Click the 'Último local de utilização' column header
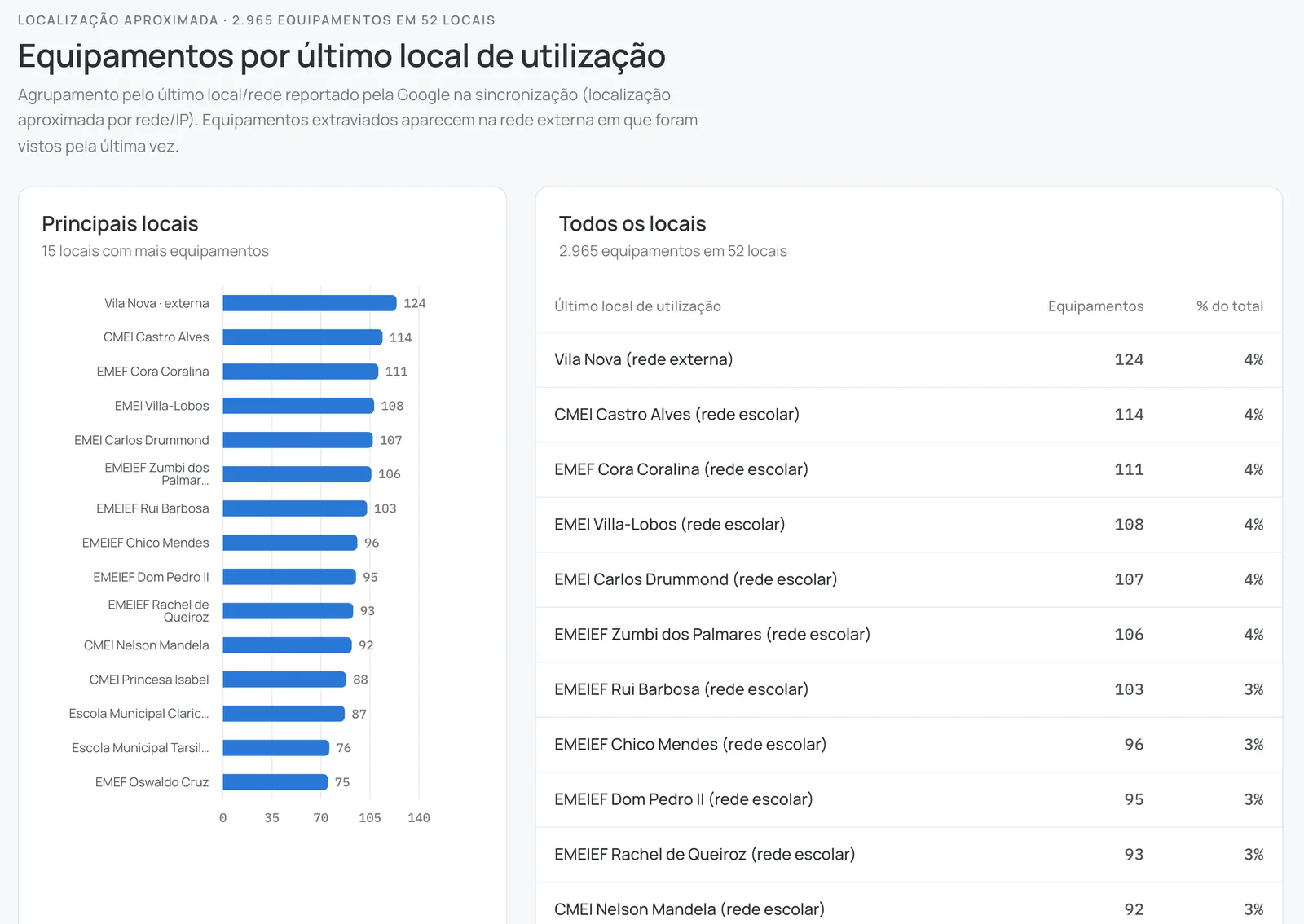Image resolution: width=1304 pixels, height=924 pixels. [x=637, y=306]
